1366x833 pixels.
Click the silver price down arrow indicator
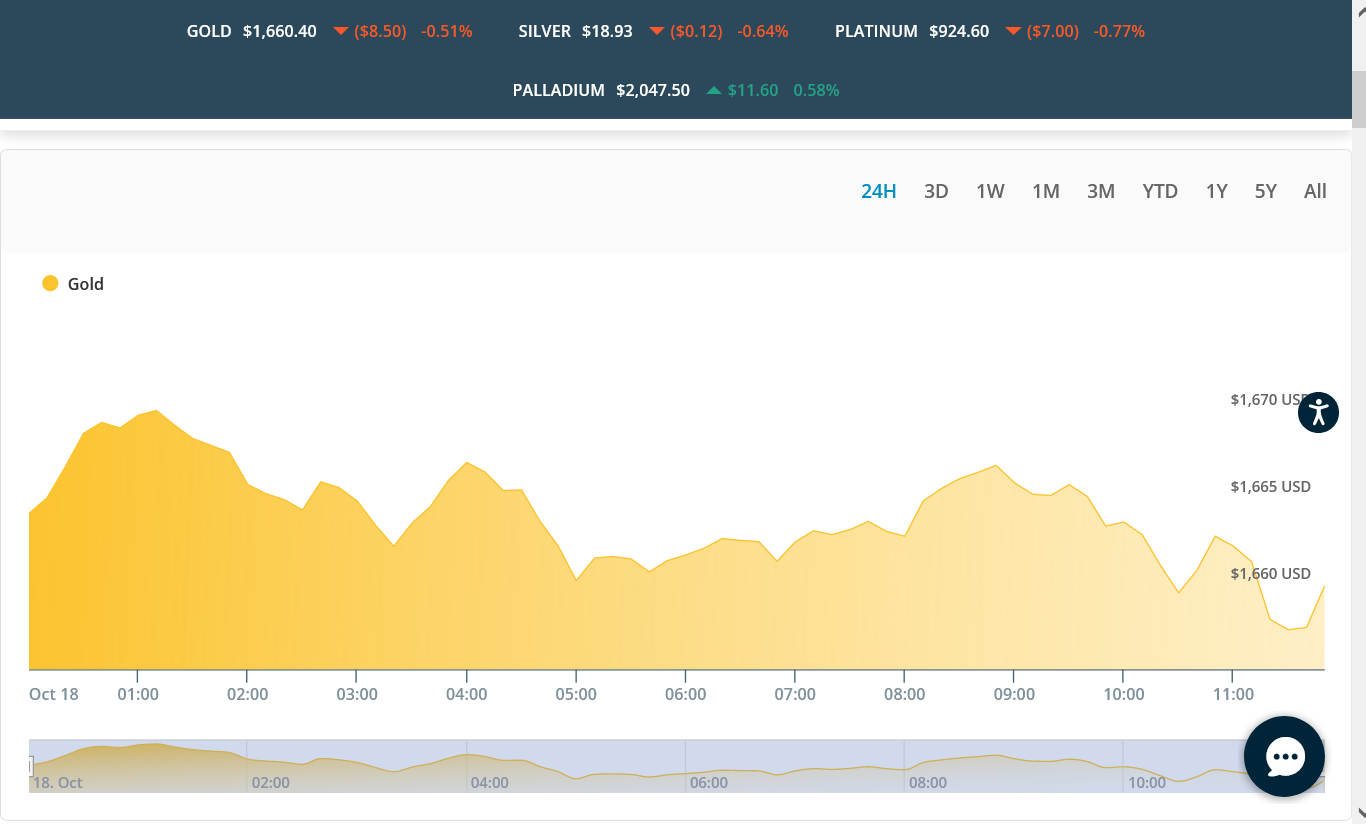pyautogui.click(x=657, y=32)
